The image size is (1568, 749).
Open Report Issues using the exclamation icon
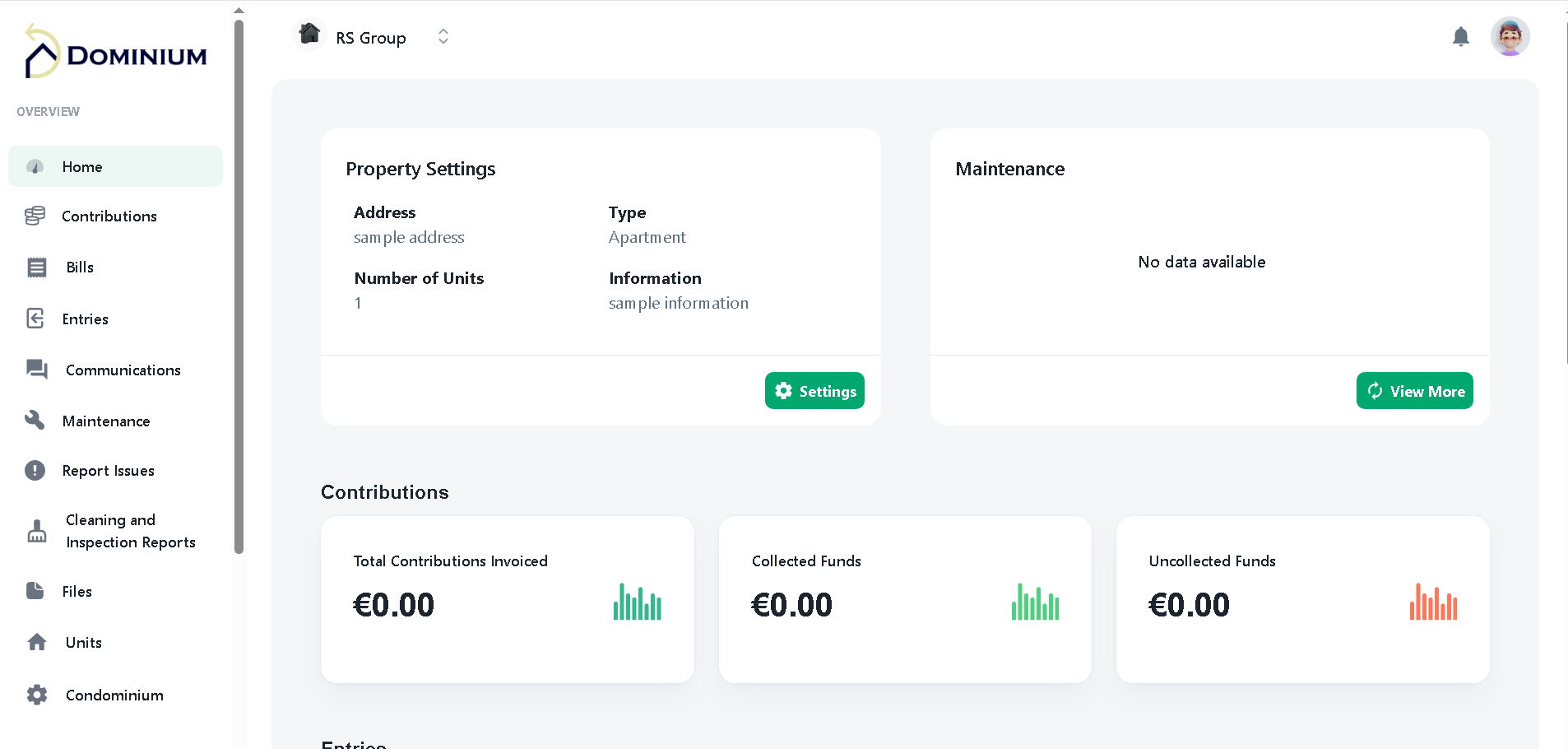click(x=35, y=470)
